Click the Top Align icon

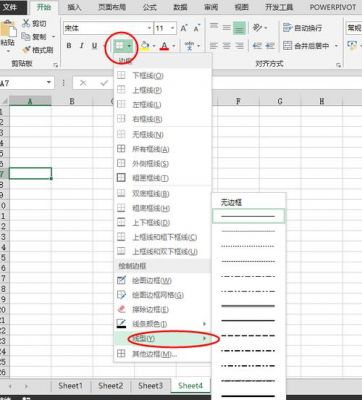tap(214, 27)
